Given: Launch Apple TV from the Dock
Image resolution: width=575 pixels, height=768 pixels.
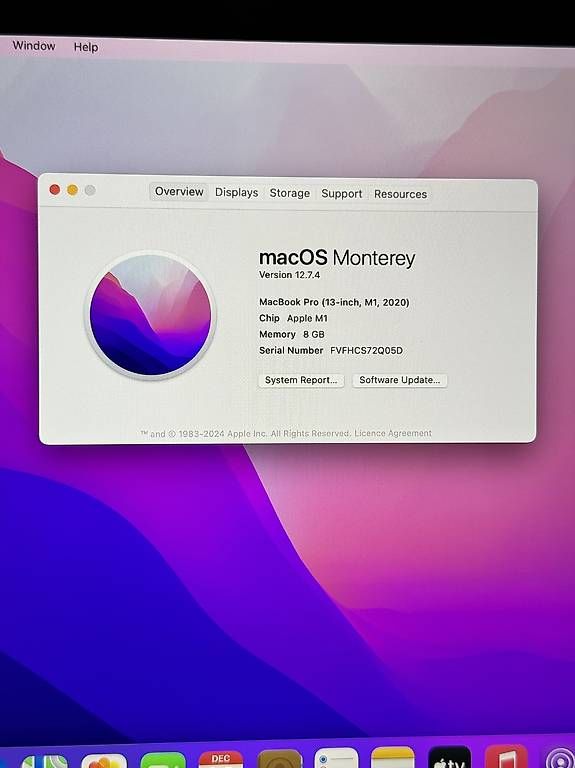Looking at the screenshot, I should click(x=450, y=757).
